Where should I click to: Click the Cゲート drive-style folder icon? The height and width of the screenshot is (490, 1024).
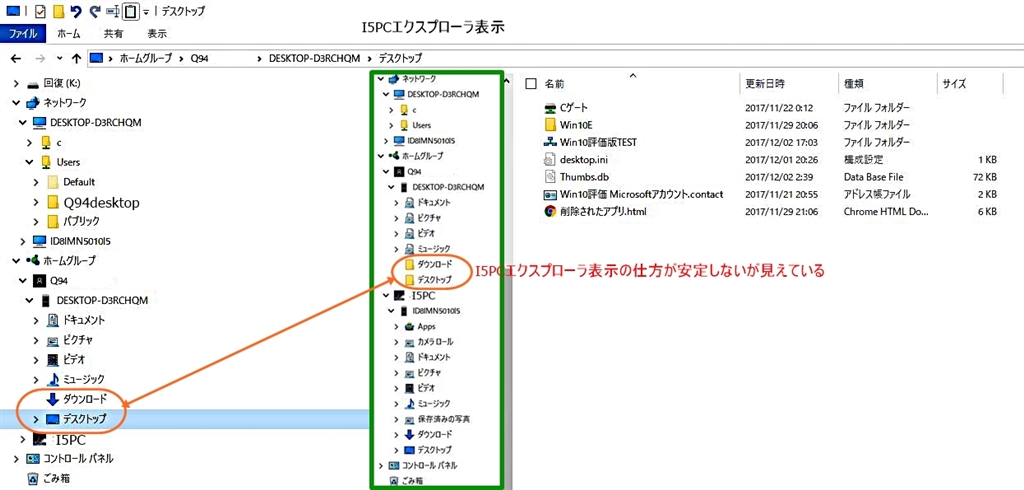pos(549,108)
